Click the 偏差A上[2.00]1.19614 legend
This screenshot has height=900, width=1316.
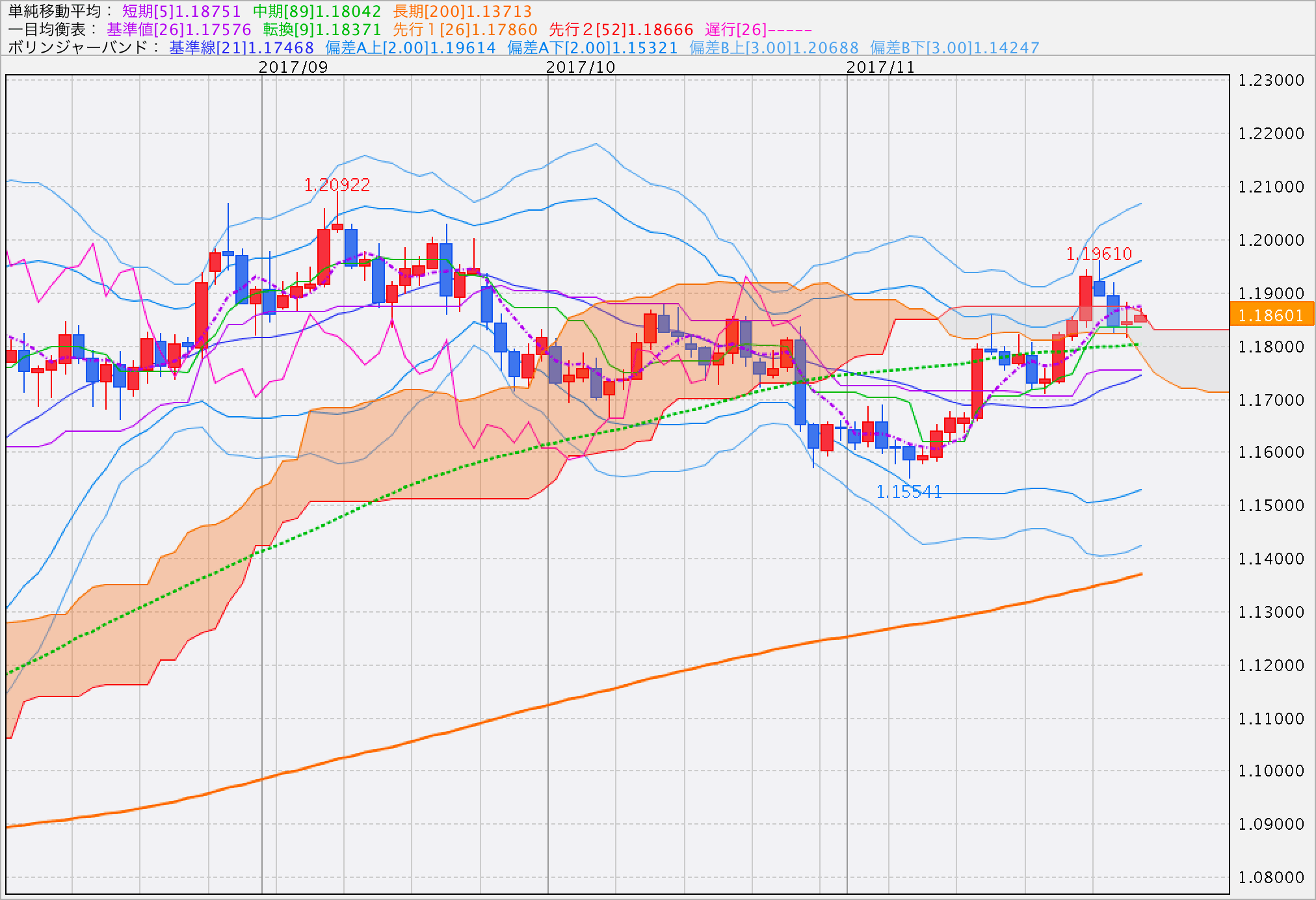pos(410,48)
